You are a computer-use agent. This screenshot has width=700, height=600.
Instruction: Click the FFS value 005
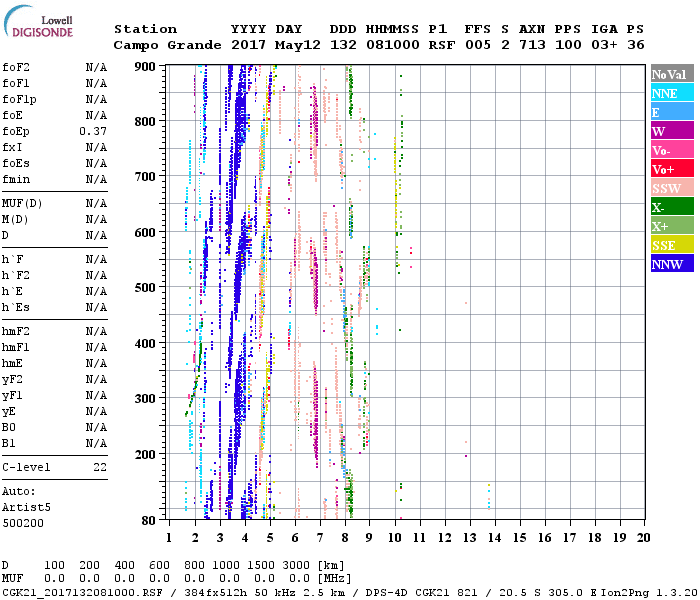pyautogui.click(x=478, y=45)
